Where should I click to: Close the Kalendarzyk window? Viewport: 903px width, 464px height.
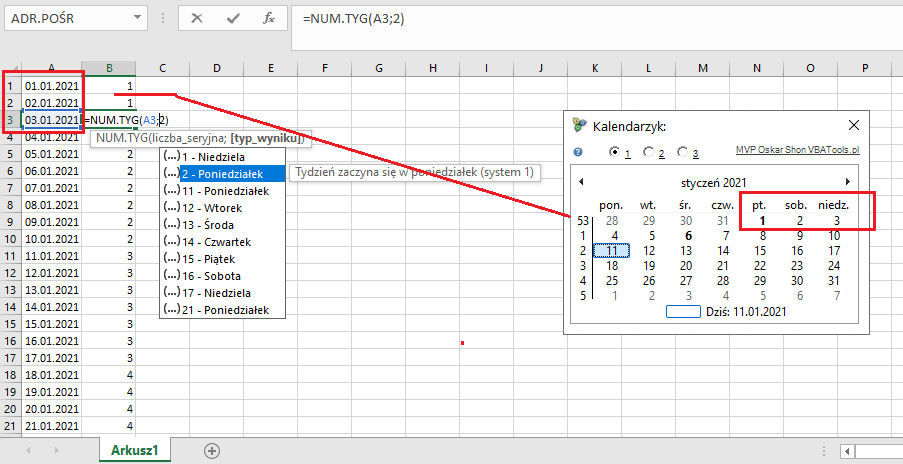854,125
